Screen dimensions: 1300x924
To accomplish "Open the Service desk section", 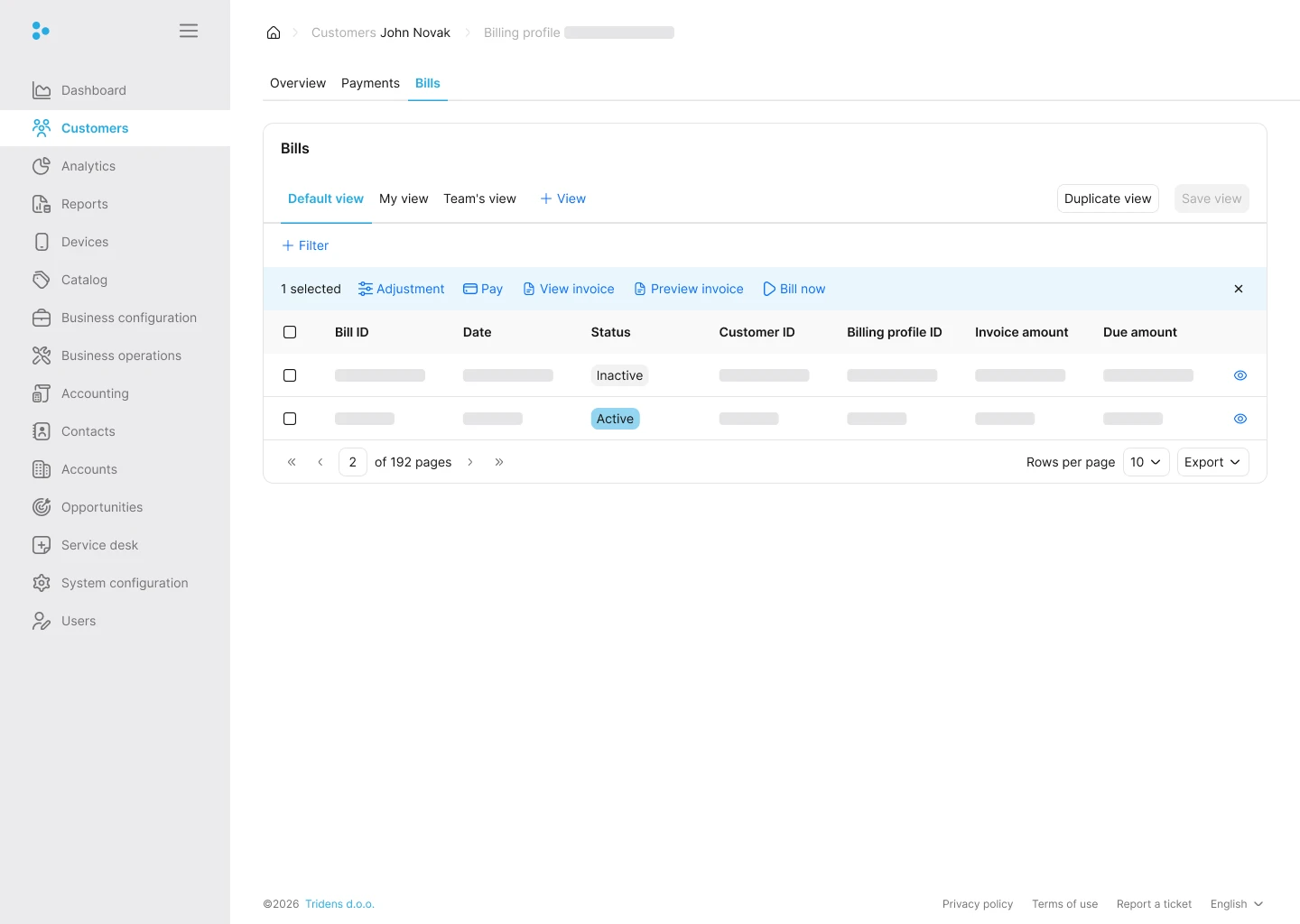I will 98,545.
